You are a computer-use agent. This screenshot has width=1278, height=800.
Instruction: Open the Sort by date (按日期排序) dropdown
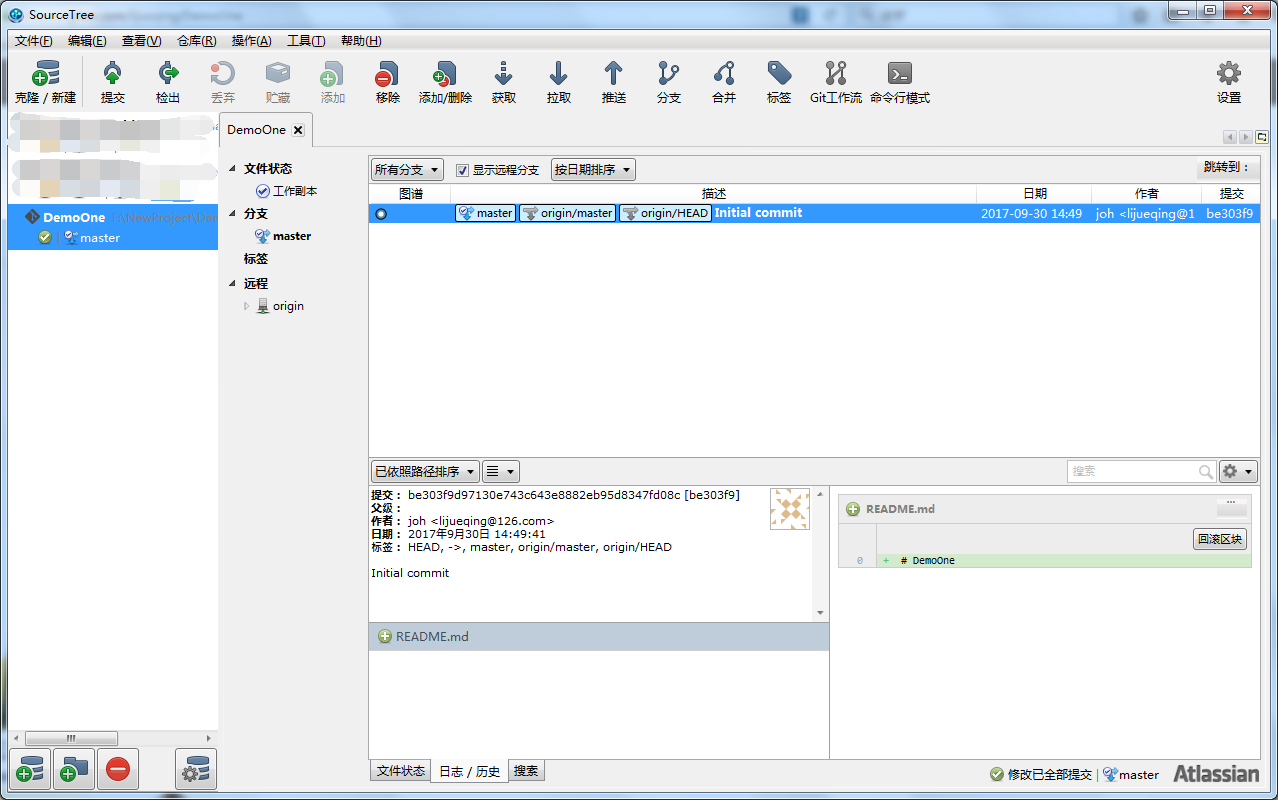(593, 170)
